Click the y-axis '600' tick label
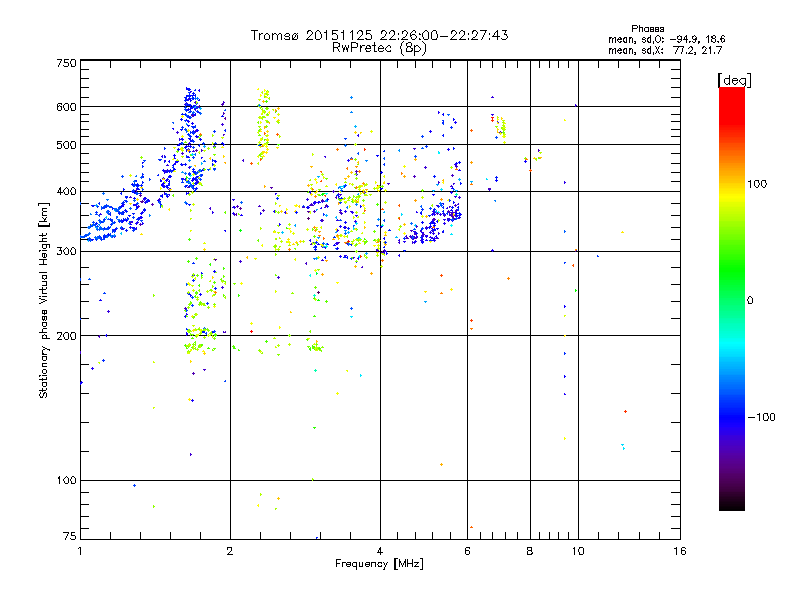 [x=66, y=107]
